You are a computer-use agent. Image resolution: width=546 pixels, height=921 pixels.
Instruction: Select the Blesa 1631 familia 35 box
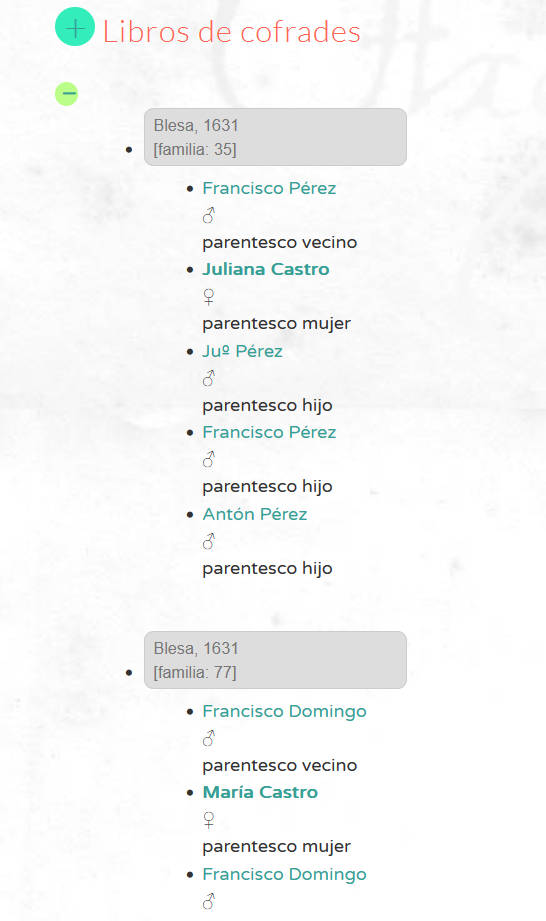click(x=275, y=137)
